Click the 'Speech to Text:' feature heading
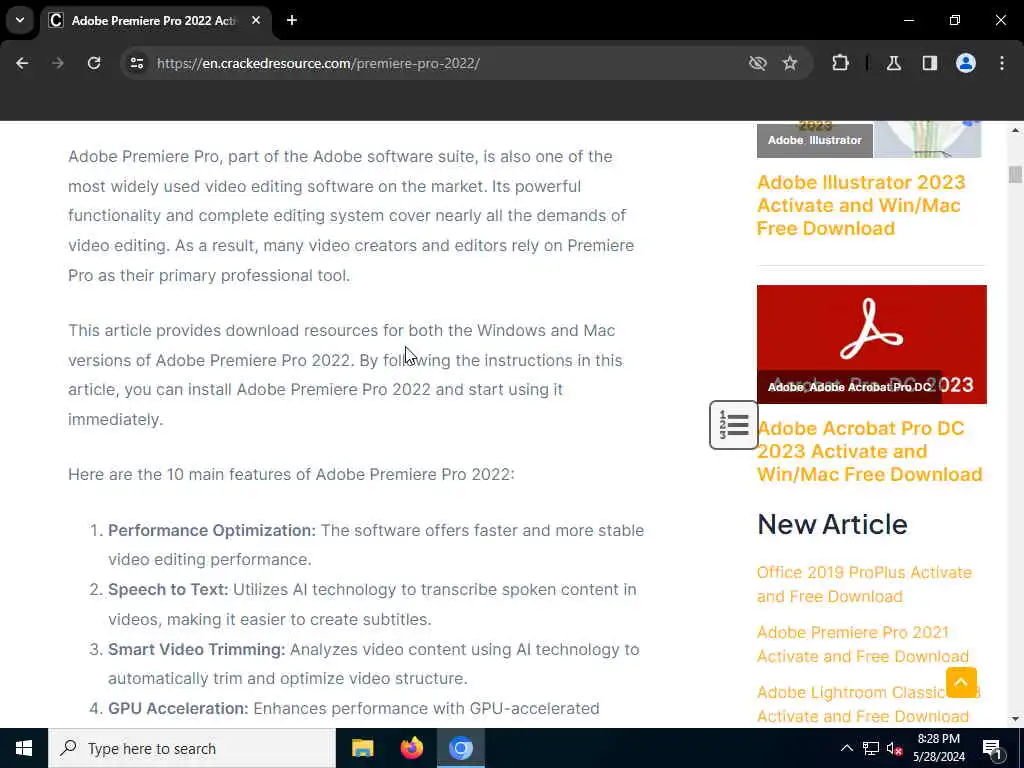Viewport: 1024px width, 768px height. click(168, 590)
